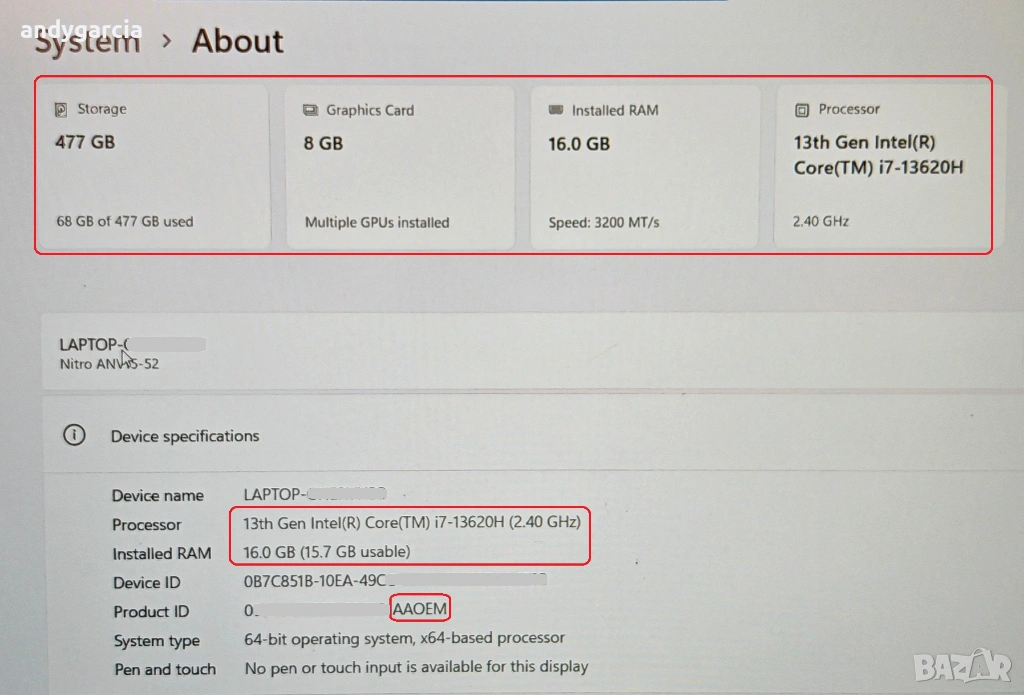This screenshot has width=1024, height=695.
Task: Click the breadcrumb chevron between System and About
Action: point(167,42)
